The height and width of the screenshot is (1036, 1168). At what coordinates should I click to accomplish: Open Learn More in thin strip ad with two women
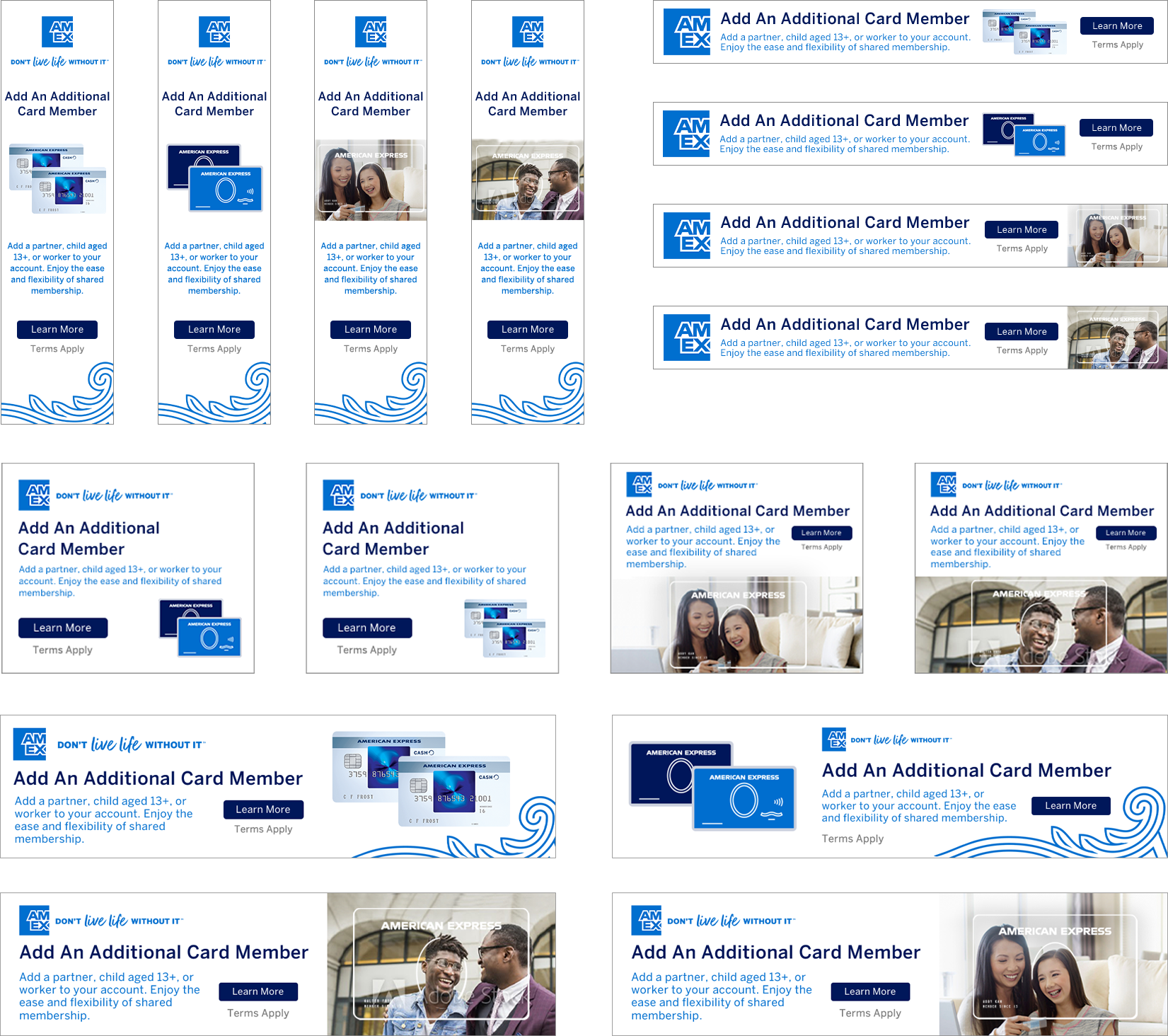pos(1022,230)
